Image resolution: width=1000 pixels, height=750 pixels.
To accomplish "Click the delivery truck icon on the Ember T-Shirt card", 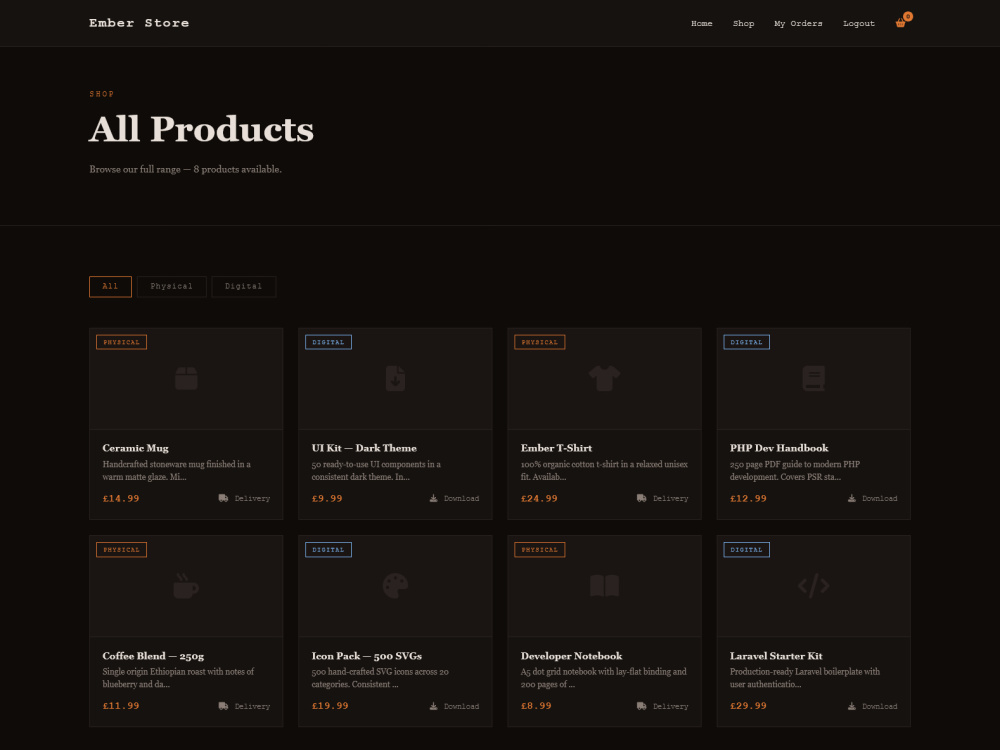I will pyautogui.click(x=642, y=498).
